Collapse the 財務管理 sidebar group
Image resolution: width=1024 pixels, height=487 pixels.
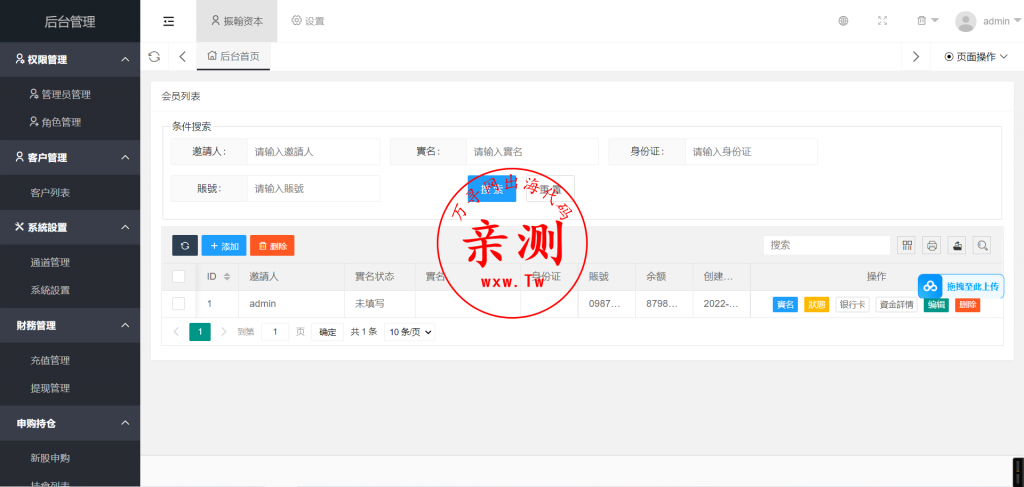[x=70, y=325]
